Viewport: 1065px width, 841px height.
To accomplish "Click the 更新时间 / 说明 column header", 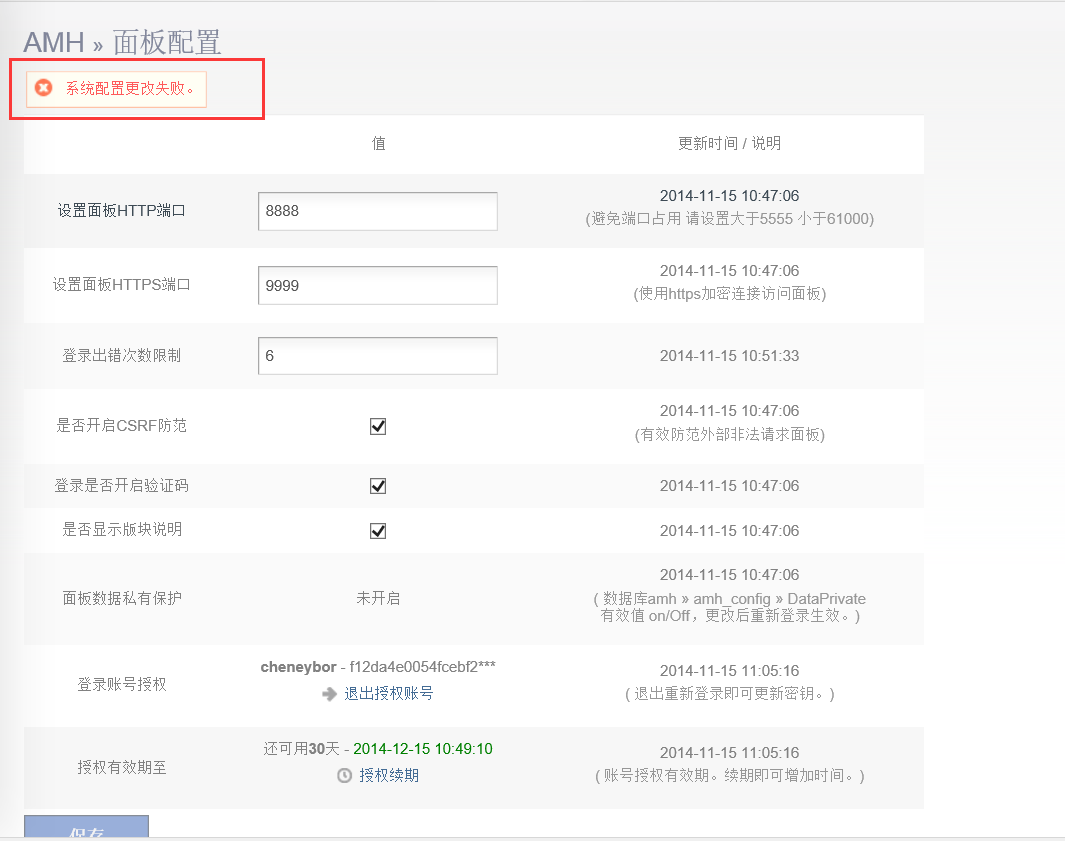I will [729, 143].
